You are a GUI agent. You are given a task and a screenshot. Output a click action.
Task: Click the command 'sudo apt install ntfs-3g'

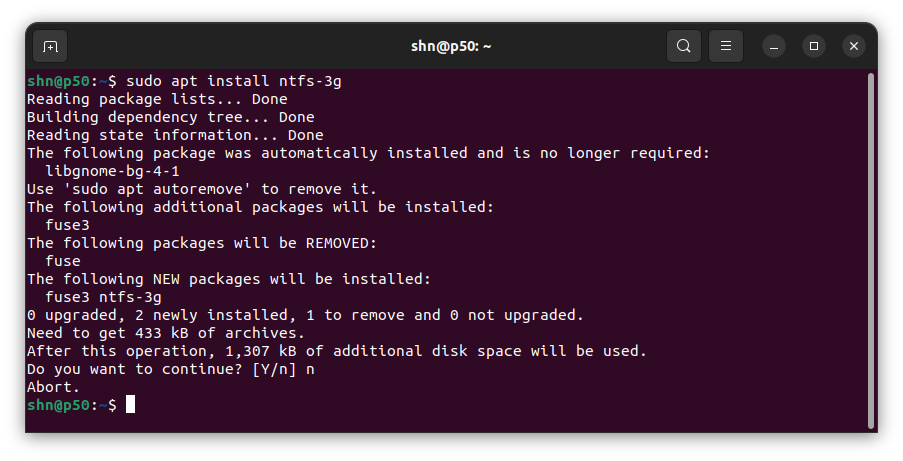pos(234,81)
